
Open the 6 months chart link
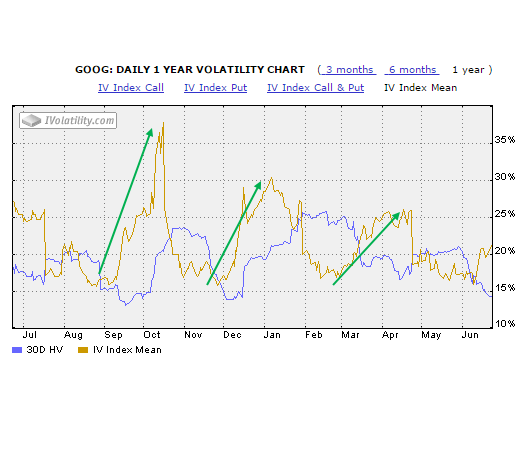tap(412, 70)
